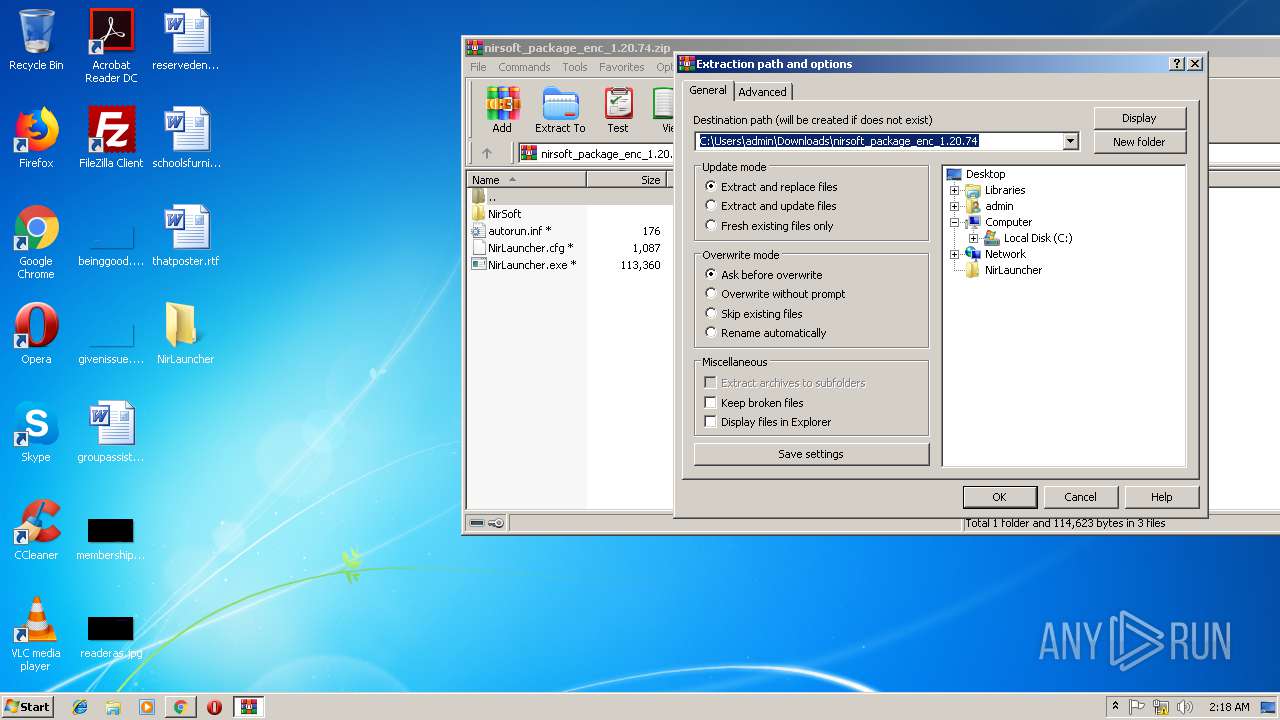Select Extract and replace files option
The image size is (1280, 720).
pyautogui.click(x=771, y=187)
